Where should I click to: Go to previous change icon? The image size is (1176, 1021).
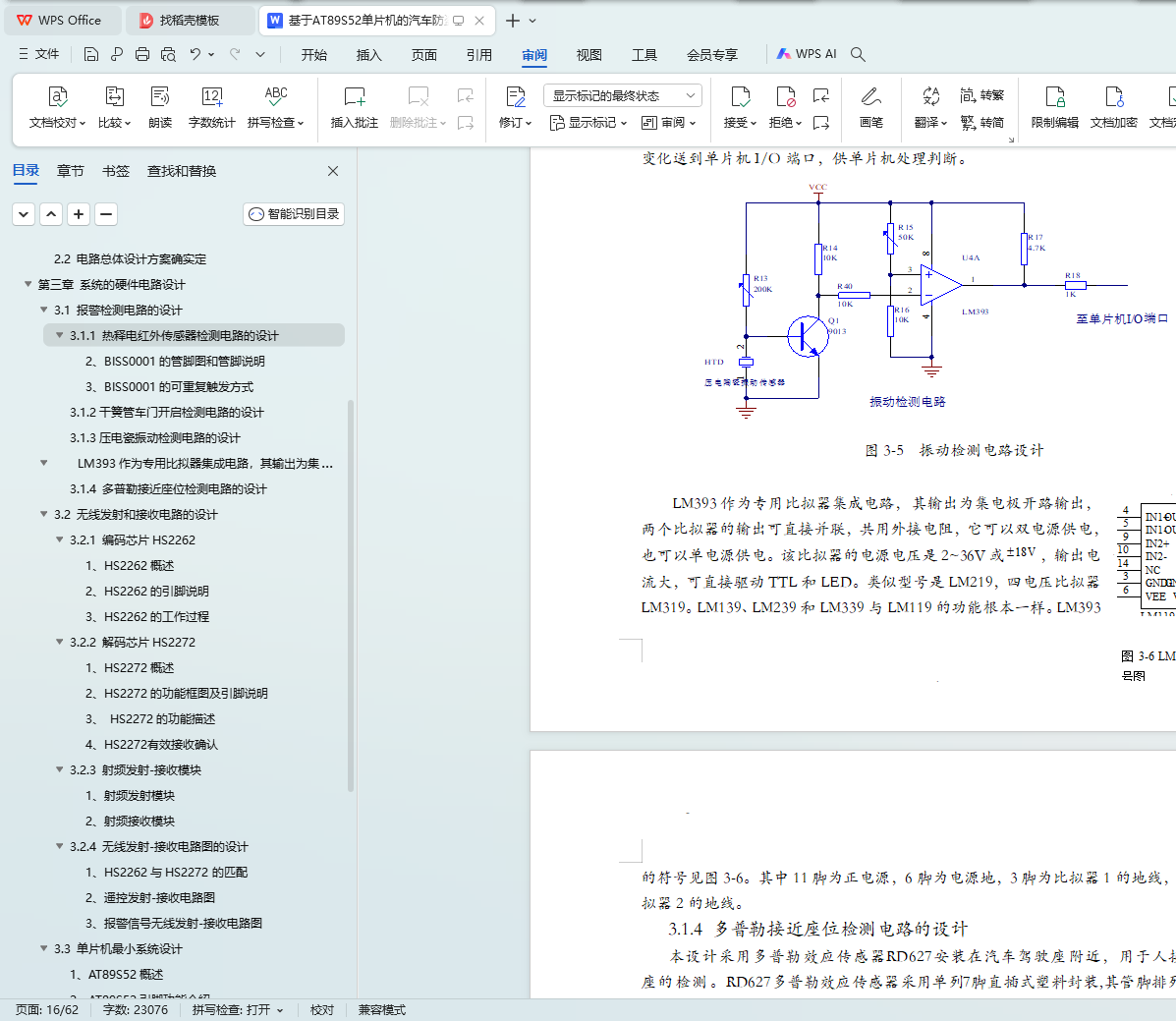(821, 95)
